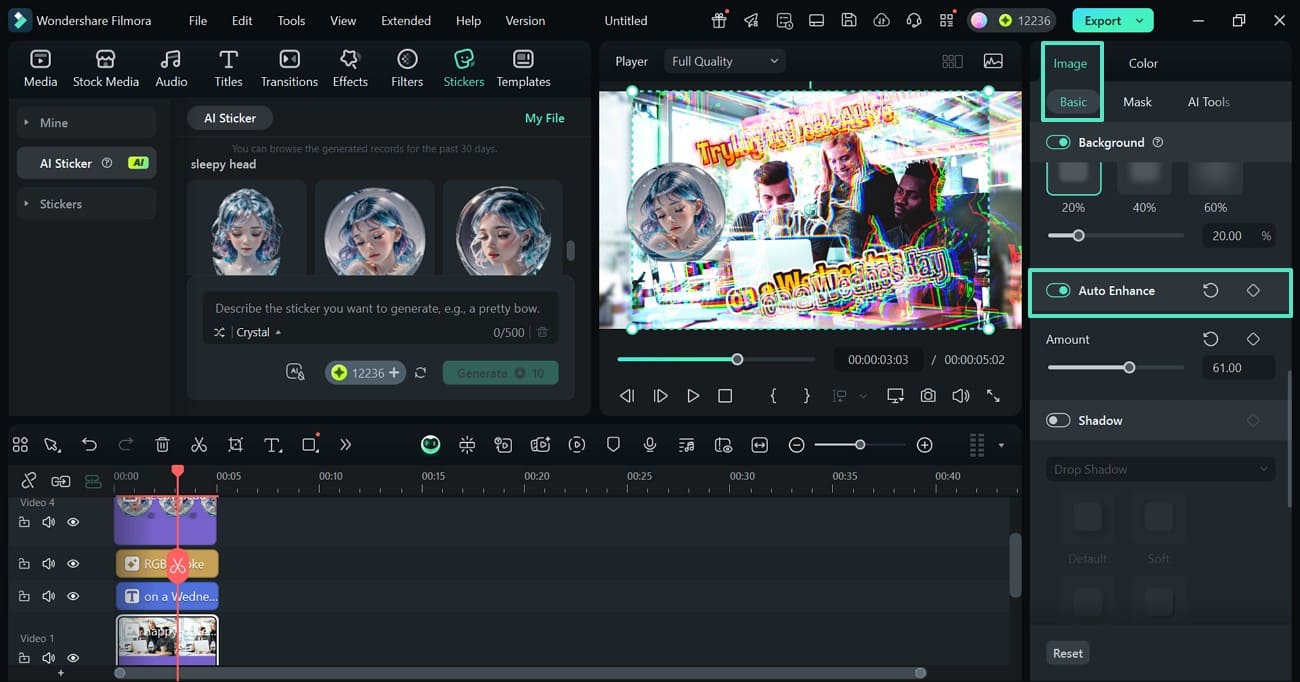The image size is (1300, 682).
Task: Turn off the Background toggle
Action: point(1058,143)
